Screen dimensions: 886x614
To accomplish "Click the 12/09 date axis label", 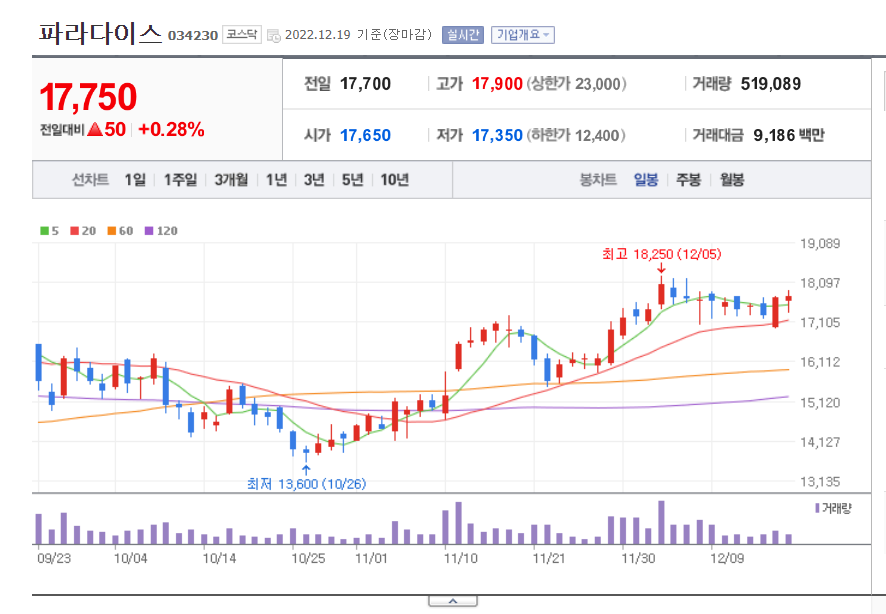I will tap(727, 559).
